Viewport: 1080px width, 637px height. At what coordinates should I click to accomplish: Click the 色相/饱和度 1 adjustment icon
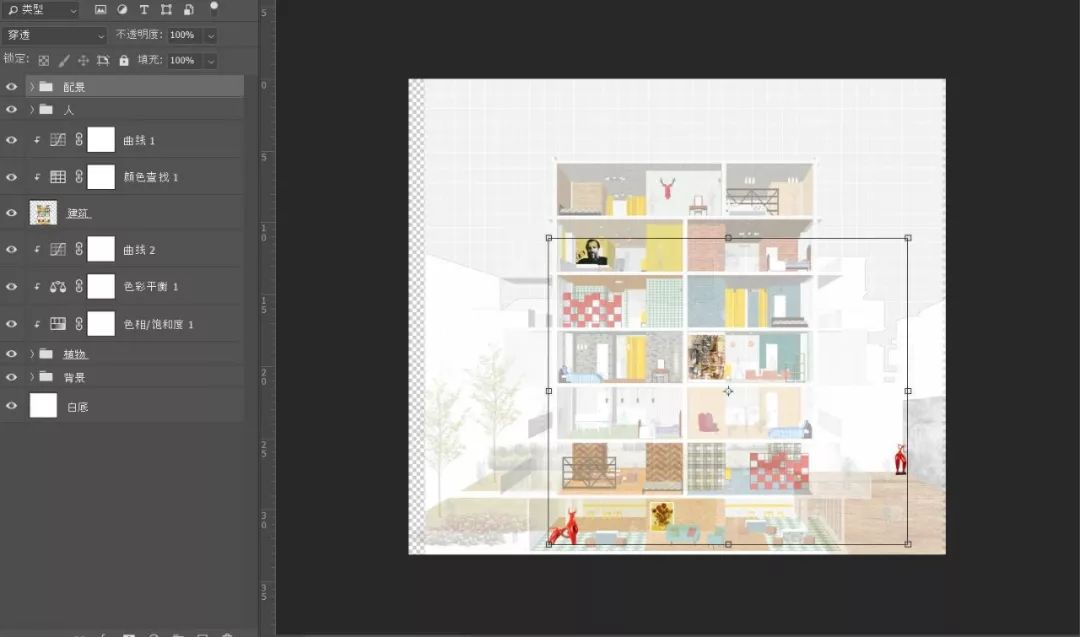[58, 324]
